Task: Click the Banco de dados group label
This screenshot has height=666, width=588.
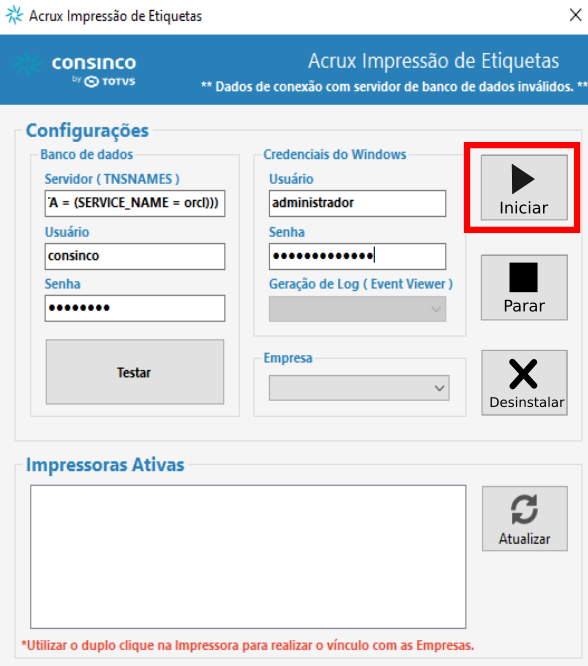Action: 87,154
